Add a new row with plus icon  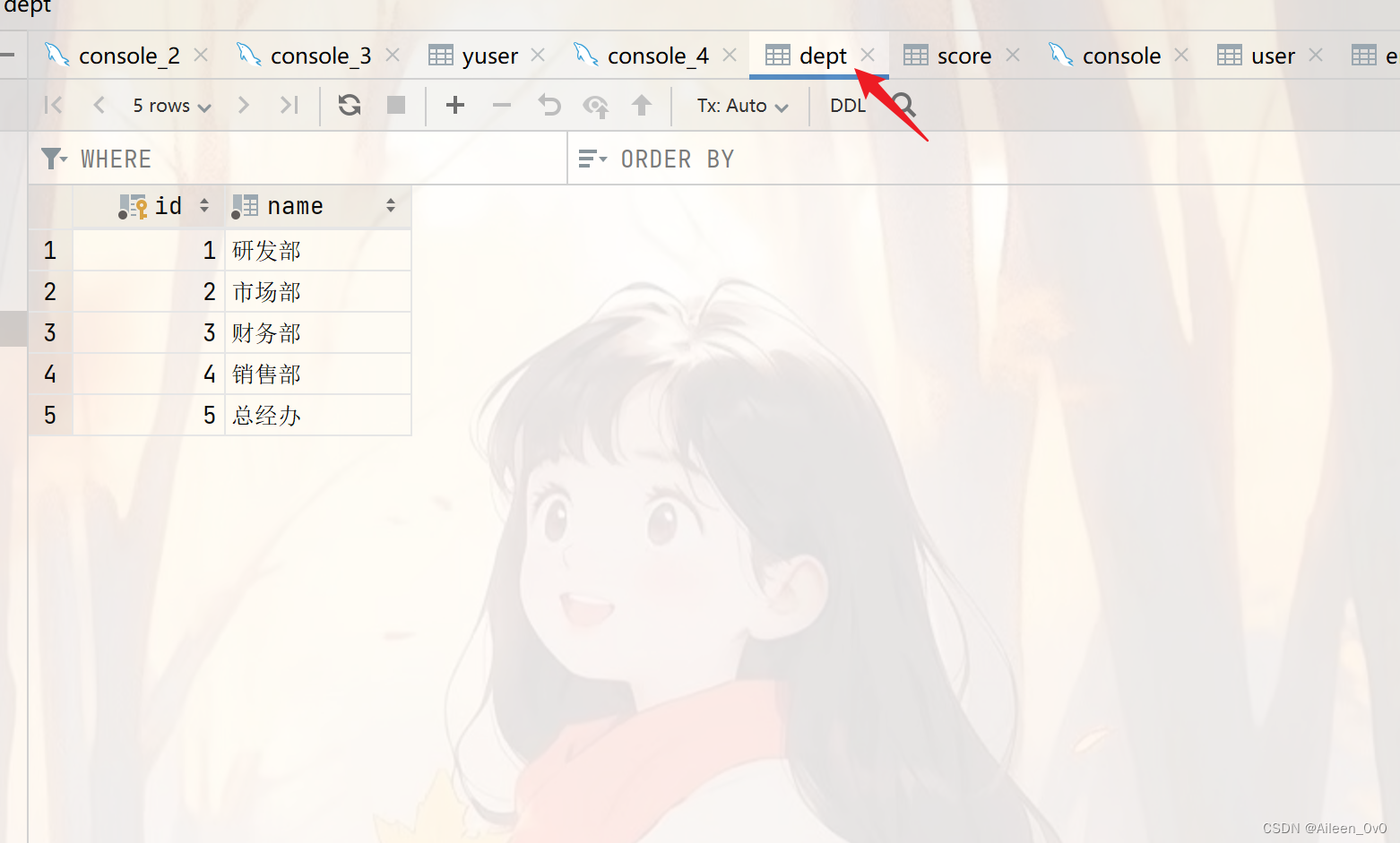[455, 106]
